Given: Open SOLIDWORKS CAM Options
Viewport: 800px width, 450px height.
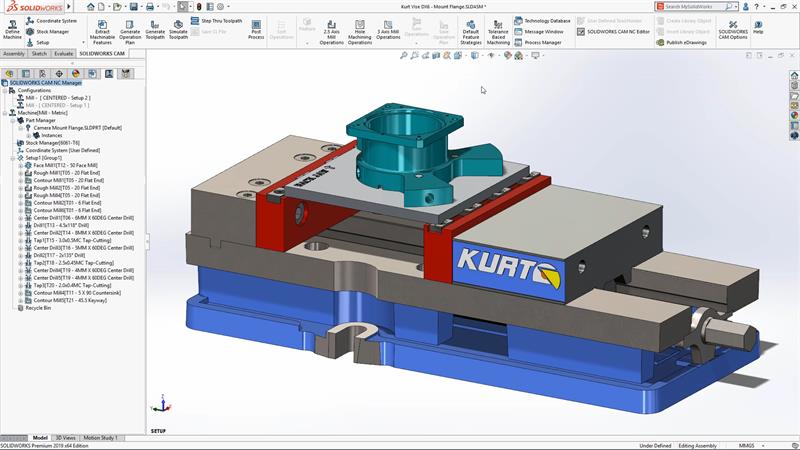Looking at the screenshot, I should tap(733, 30).
